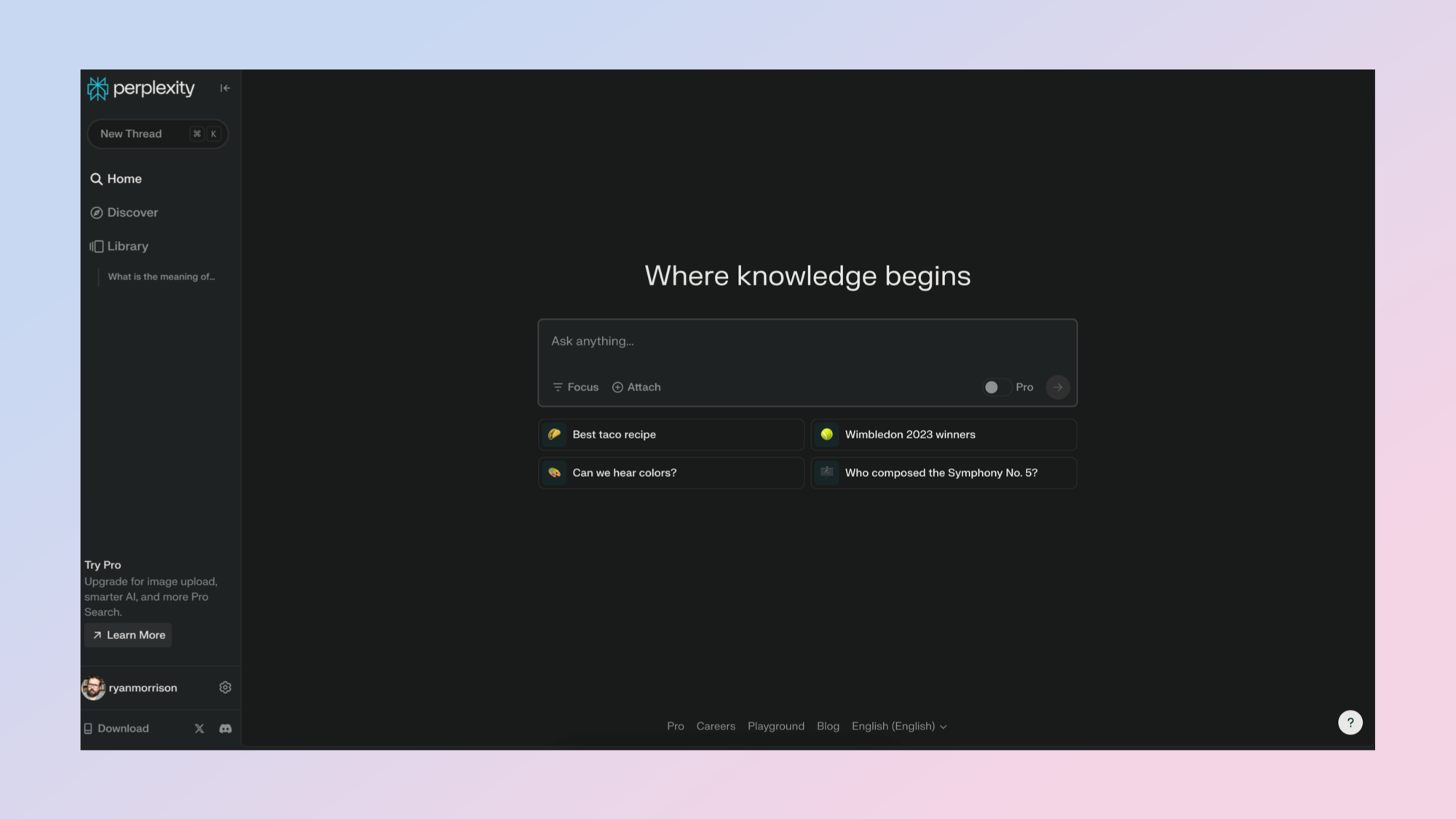Image resolution: width=1456 pixels, height=819 pixels.
Task: Click the help question mark button
Action: (x=1350, y=722)
